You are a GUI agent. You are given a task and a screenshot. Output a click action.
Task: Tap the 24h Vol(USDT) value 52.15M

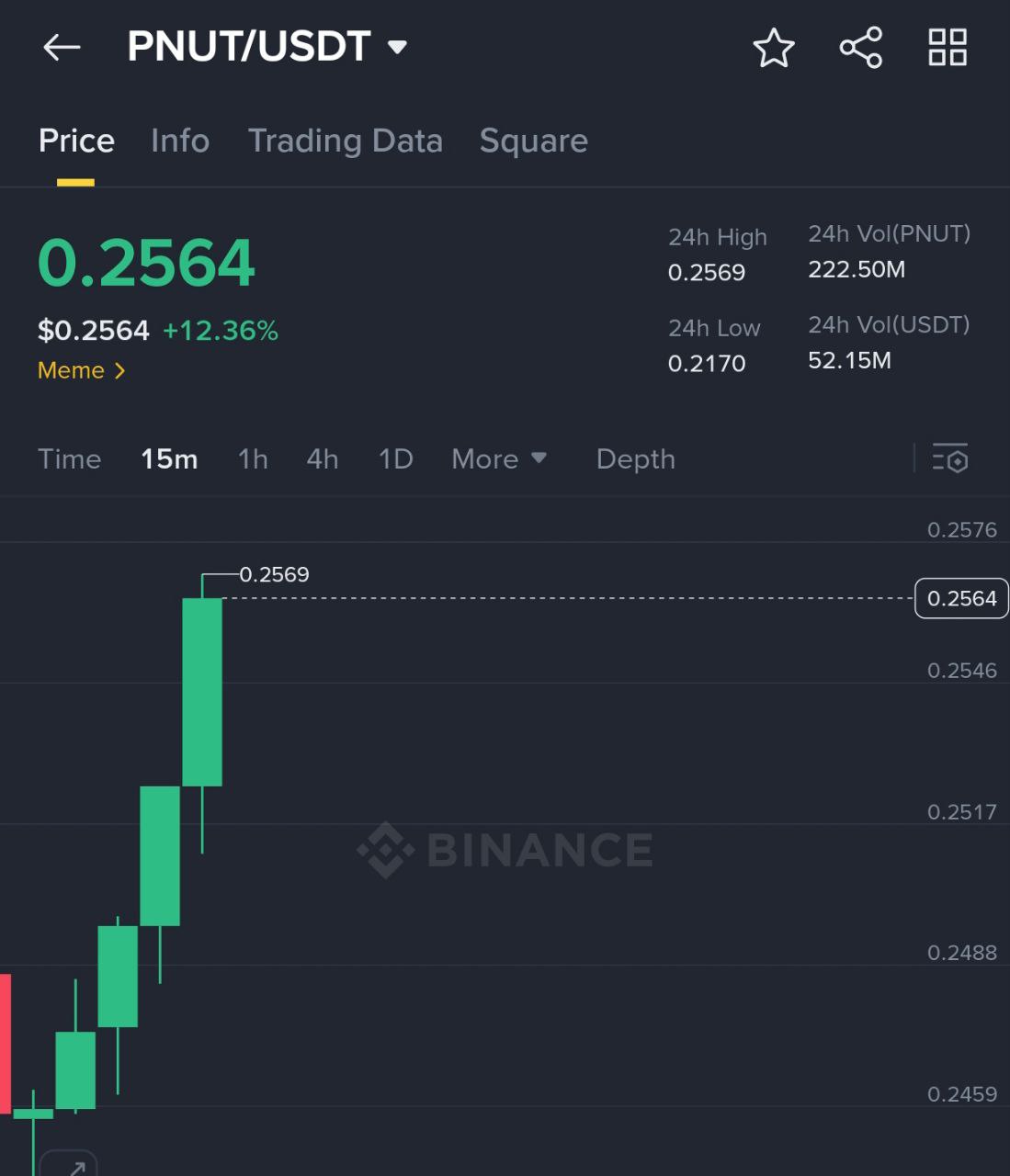(x=849, y=360)
